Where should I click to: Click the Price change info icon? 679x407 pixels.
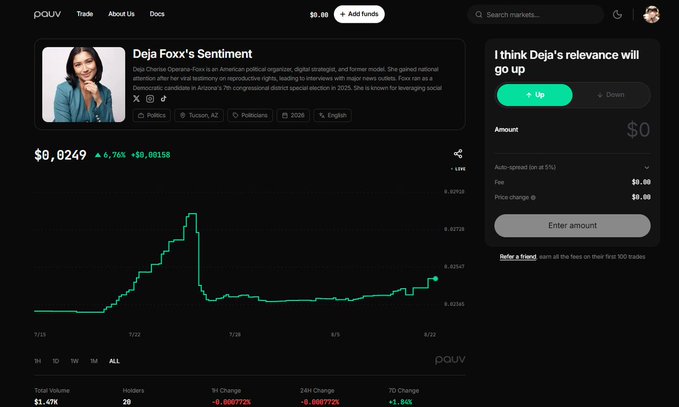[533, 197]
